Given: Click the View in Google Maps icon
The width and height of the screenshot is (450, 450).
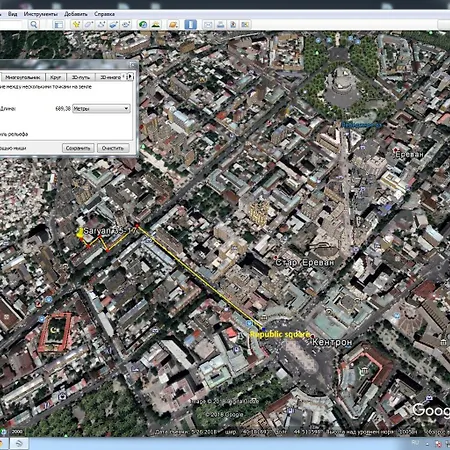Looking at the screenshot, I should 245,24.
